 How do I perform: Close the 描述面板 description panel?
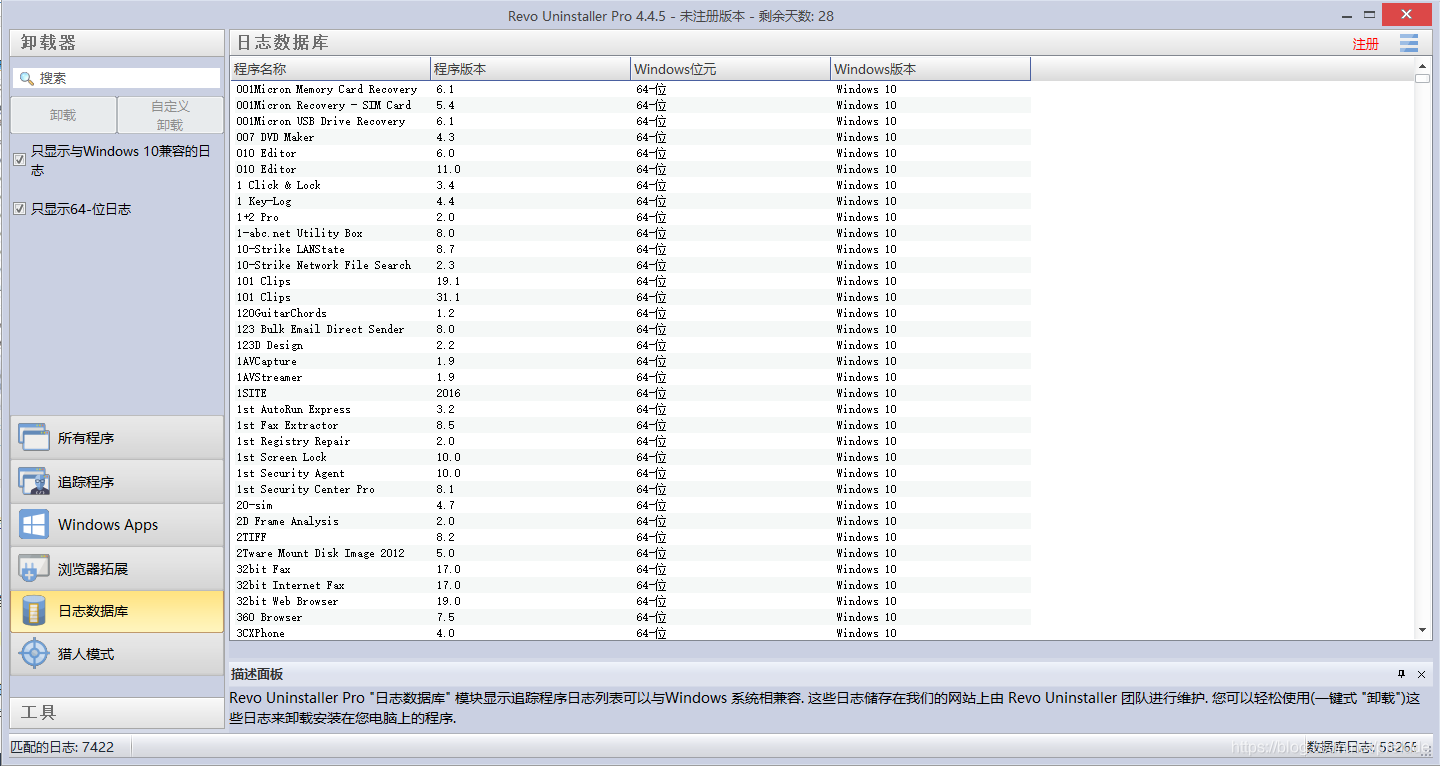[1422, 674]
